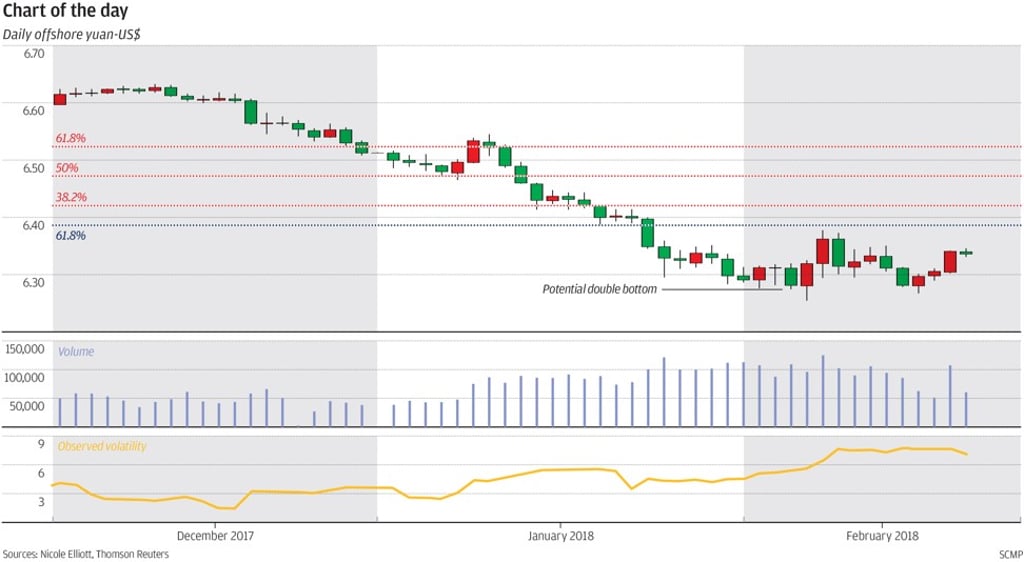Click the 6.70 price axis label
The image size is (1024, 562).
[34, 53]
